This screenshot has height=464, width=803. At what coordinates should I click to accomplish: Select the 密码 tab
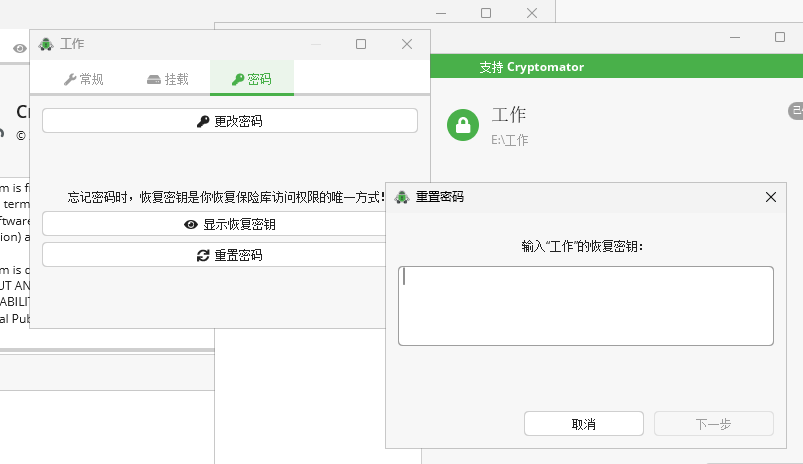click(252, 78)
